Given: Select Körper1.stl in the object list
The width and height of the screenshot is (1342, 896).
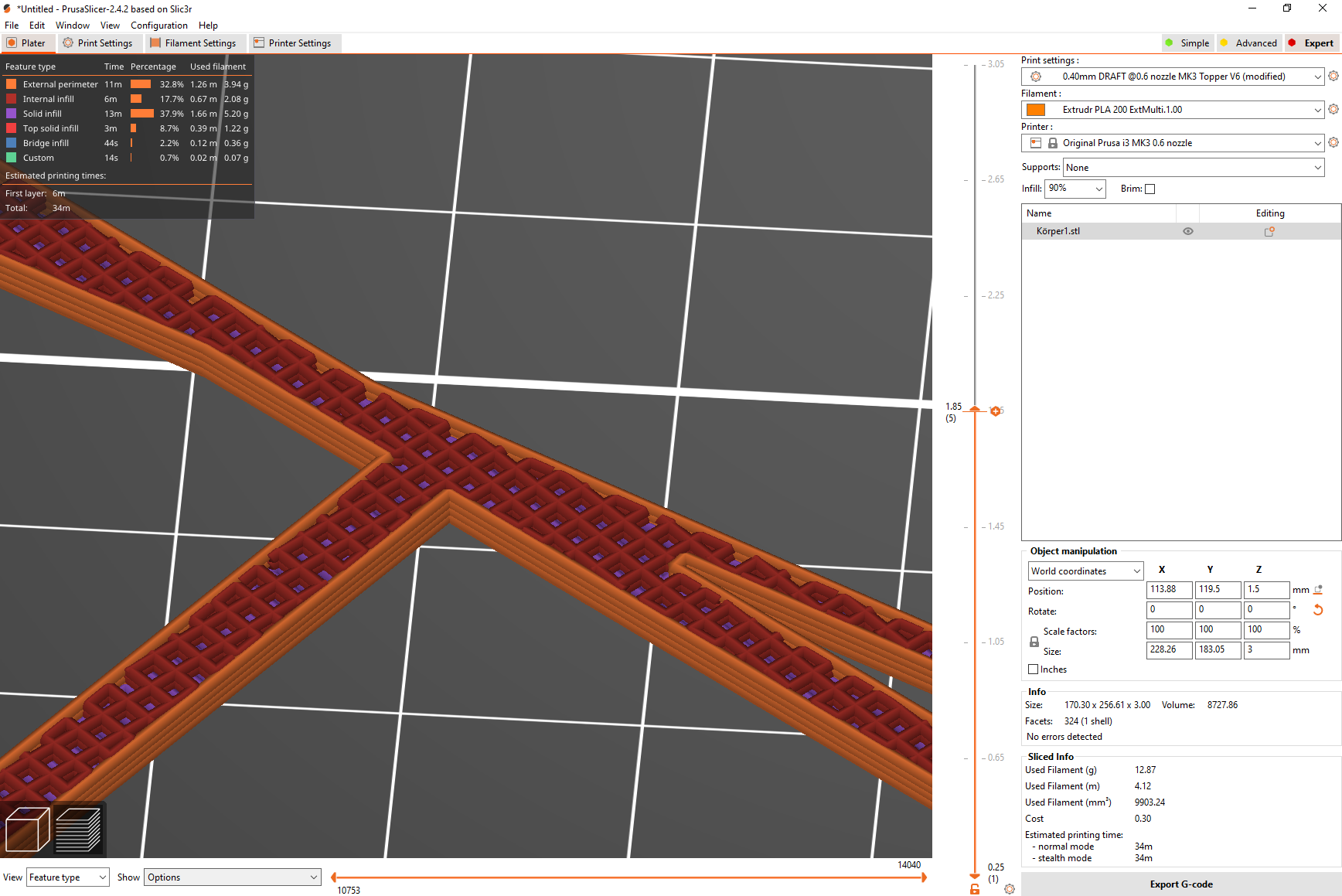Looking at the screenshot, I should click(1181, 231).
